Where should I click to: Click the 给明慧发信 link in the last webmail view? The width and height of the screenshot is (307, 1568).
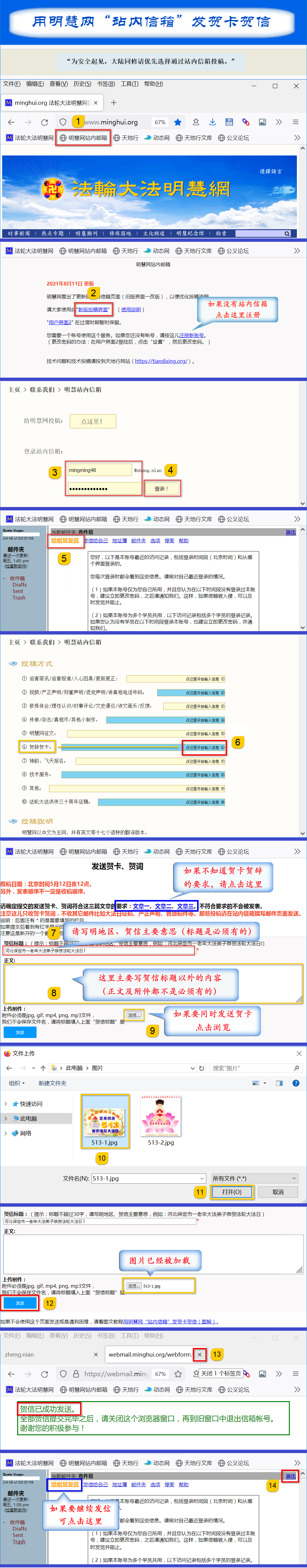(65, 1484)
